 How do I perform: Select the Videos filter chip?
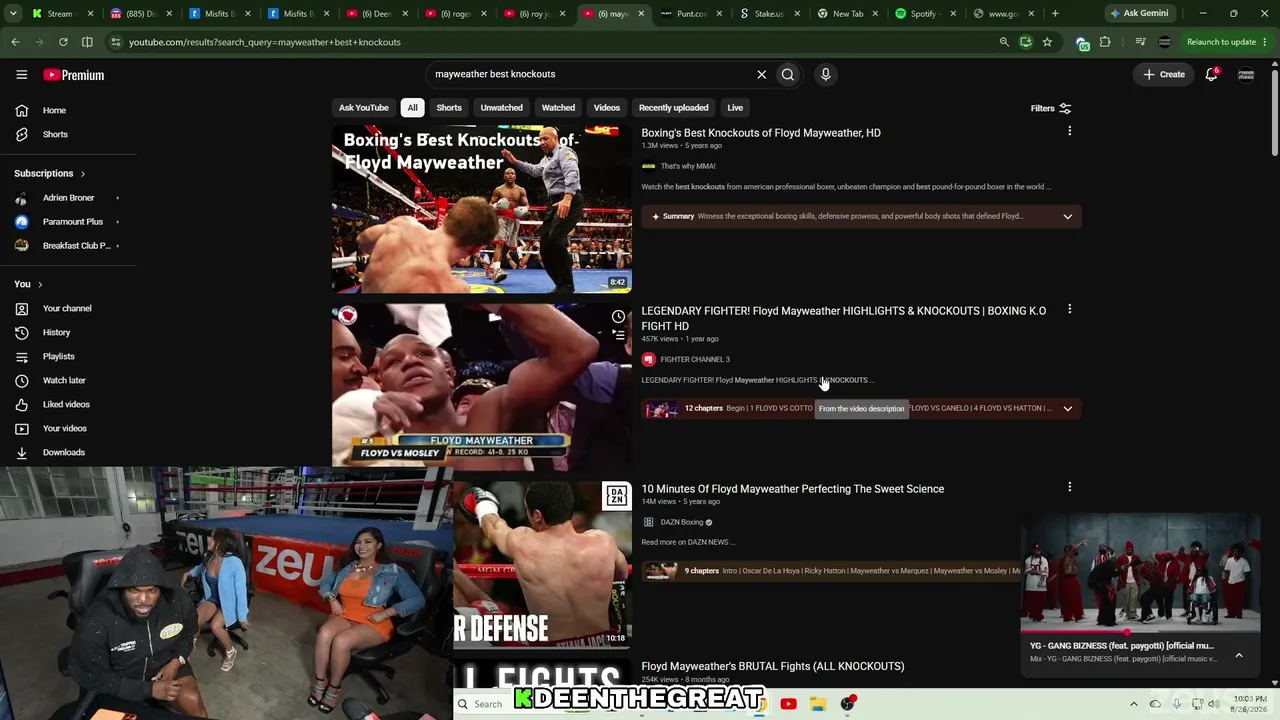click(x=607, y=108)
